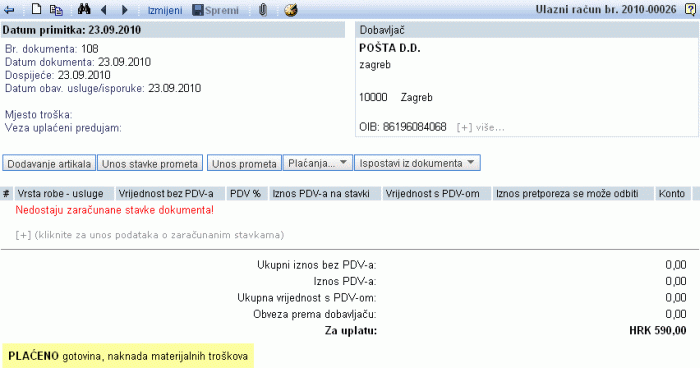Click the supplier name POŠTA D.D.
Viewport: 700px width, 368px height.
[390, 48]
